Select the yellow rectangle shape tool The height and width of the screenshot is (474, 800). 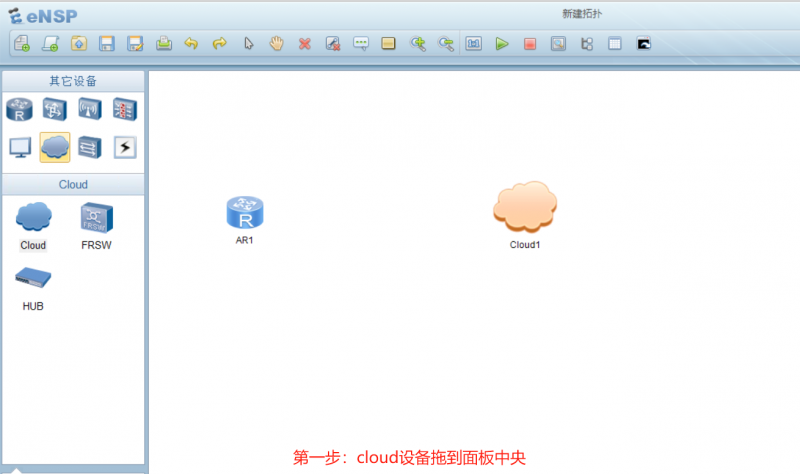coord(388,44)
